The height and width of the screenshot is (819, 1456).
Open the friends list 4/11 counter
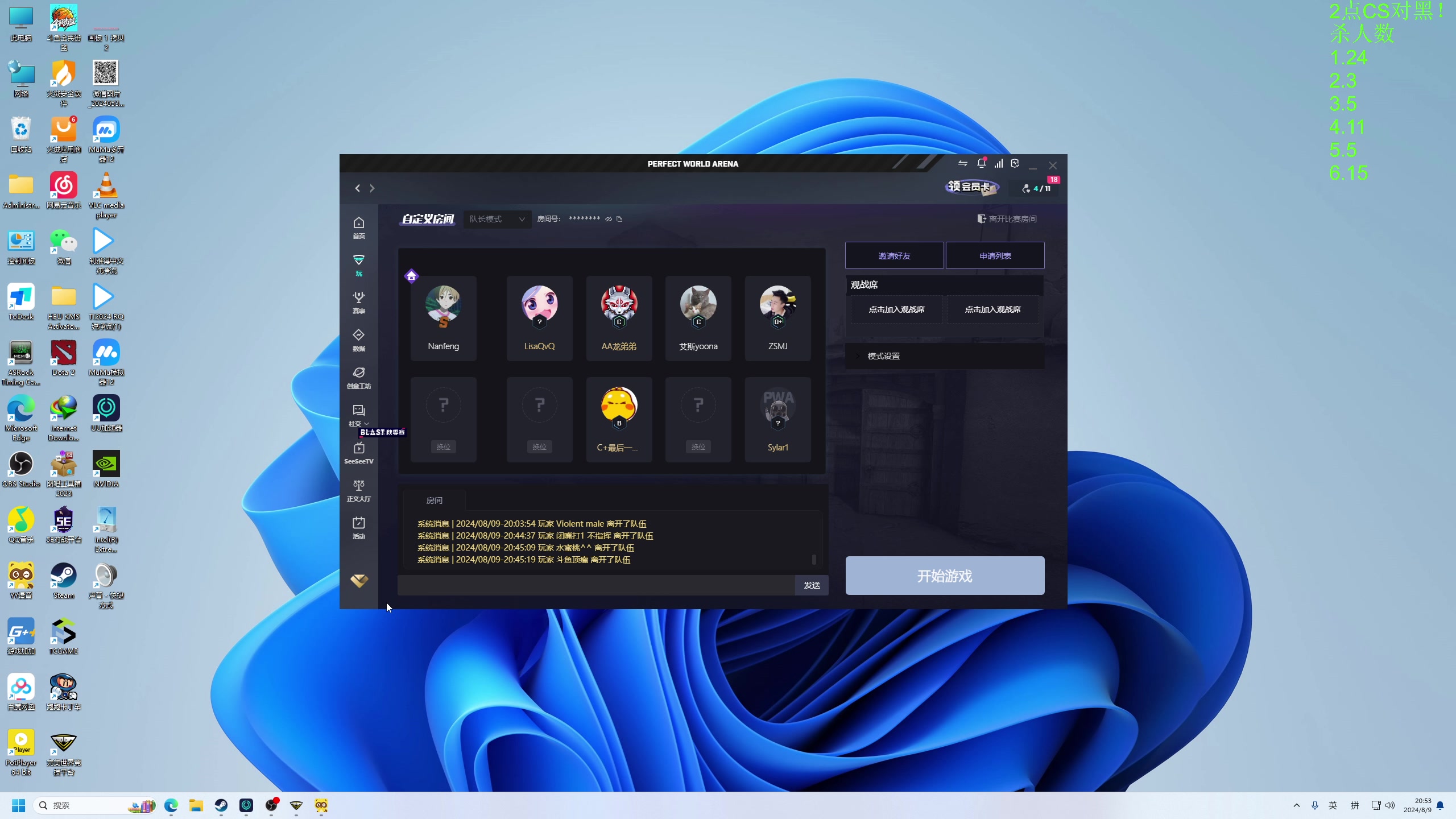pos(1036,188)
